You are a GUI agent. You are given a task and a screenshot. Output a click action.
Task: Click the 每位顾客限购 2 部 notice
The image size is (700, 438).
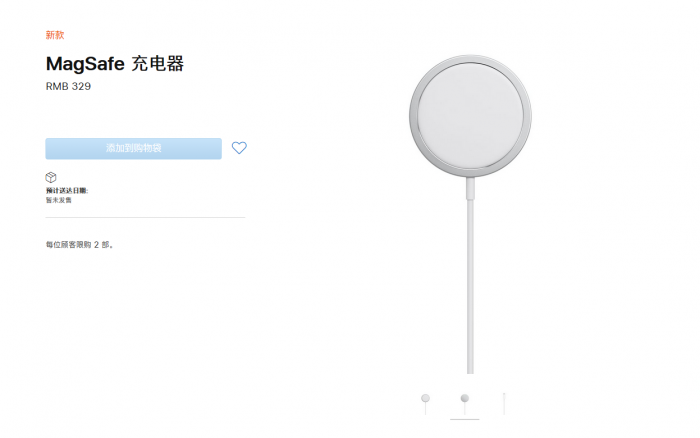coord(80,244)
